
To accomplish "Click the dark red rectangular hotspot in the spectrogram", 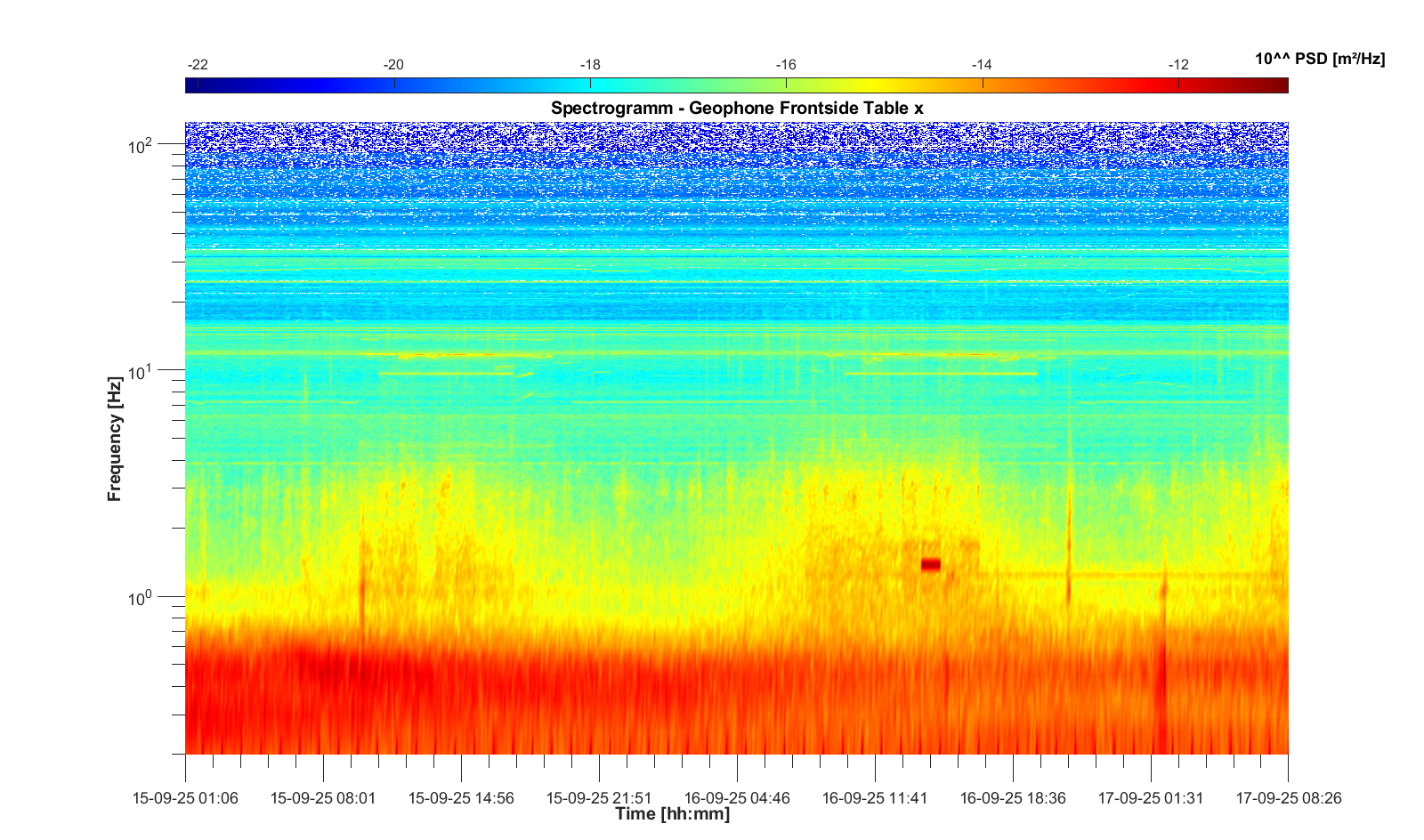I will coord(930,564).
